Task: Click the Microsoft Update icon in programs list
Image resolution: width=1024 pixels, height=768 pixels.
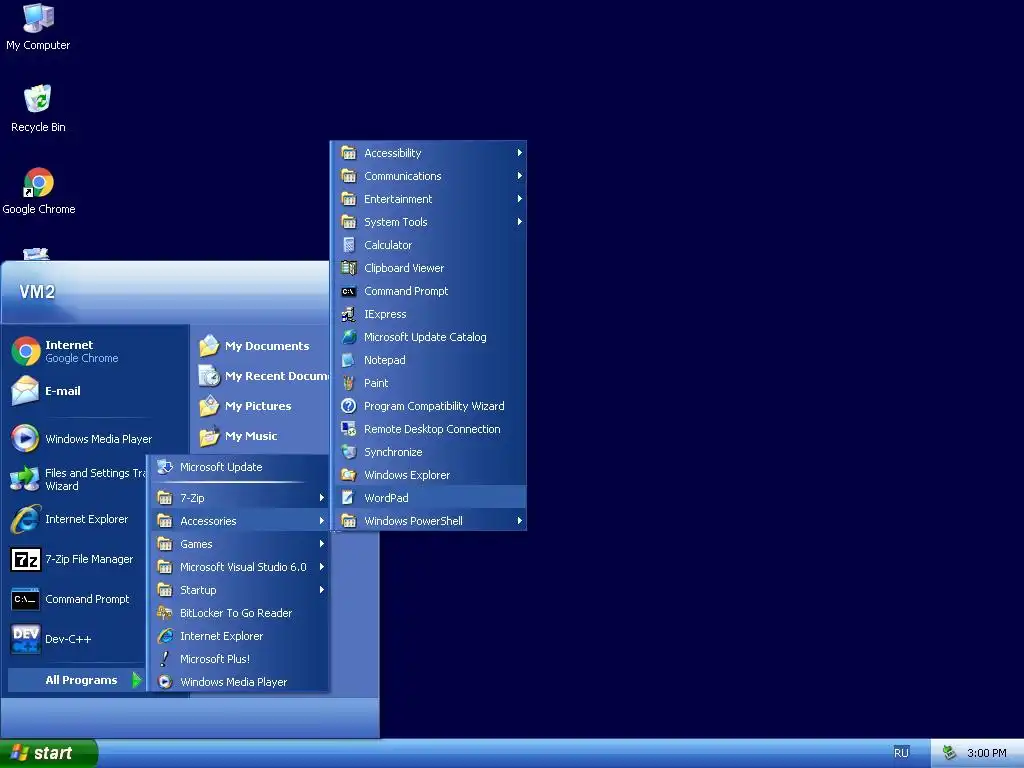Action: coord(165,467)
